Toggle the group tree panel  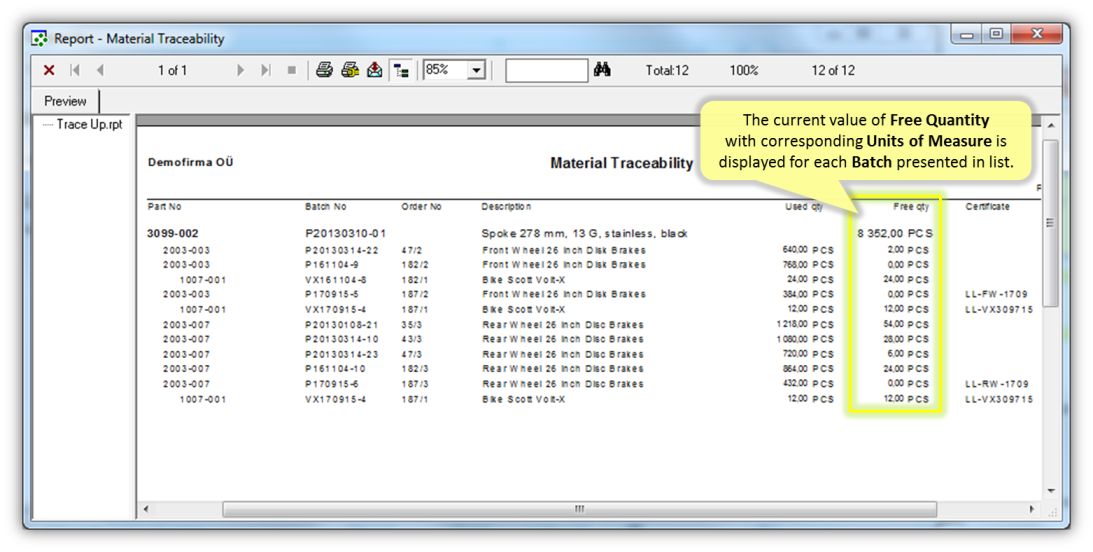click(401, 70)
